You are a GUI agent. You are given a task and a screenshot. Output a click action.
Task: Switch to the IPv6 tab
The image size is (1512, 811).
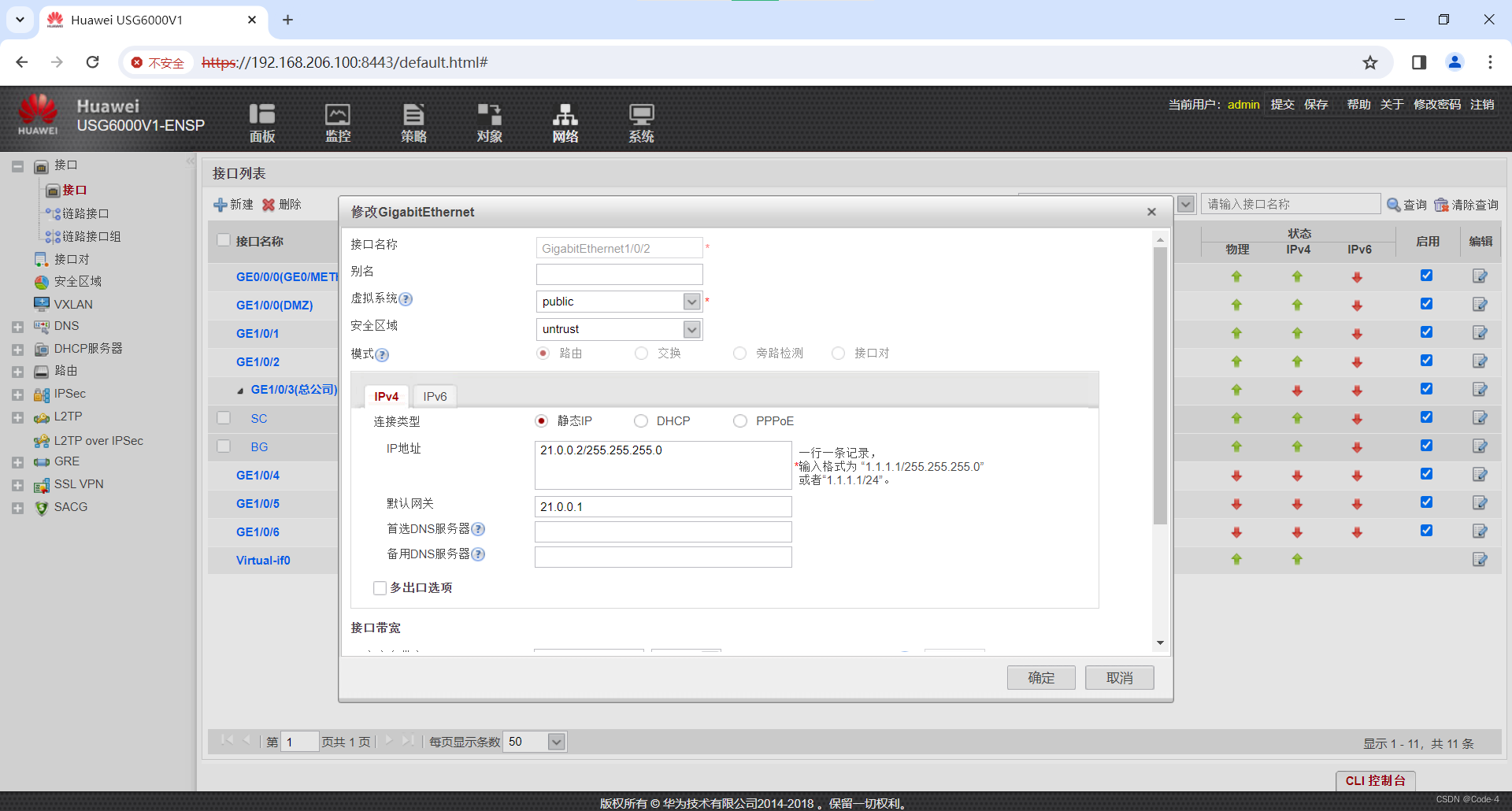435,396
